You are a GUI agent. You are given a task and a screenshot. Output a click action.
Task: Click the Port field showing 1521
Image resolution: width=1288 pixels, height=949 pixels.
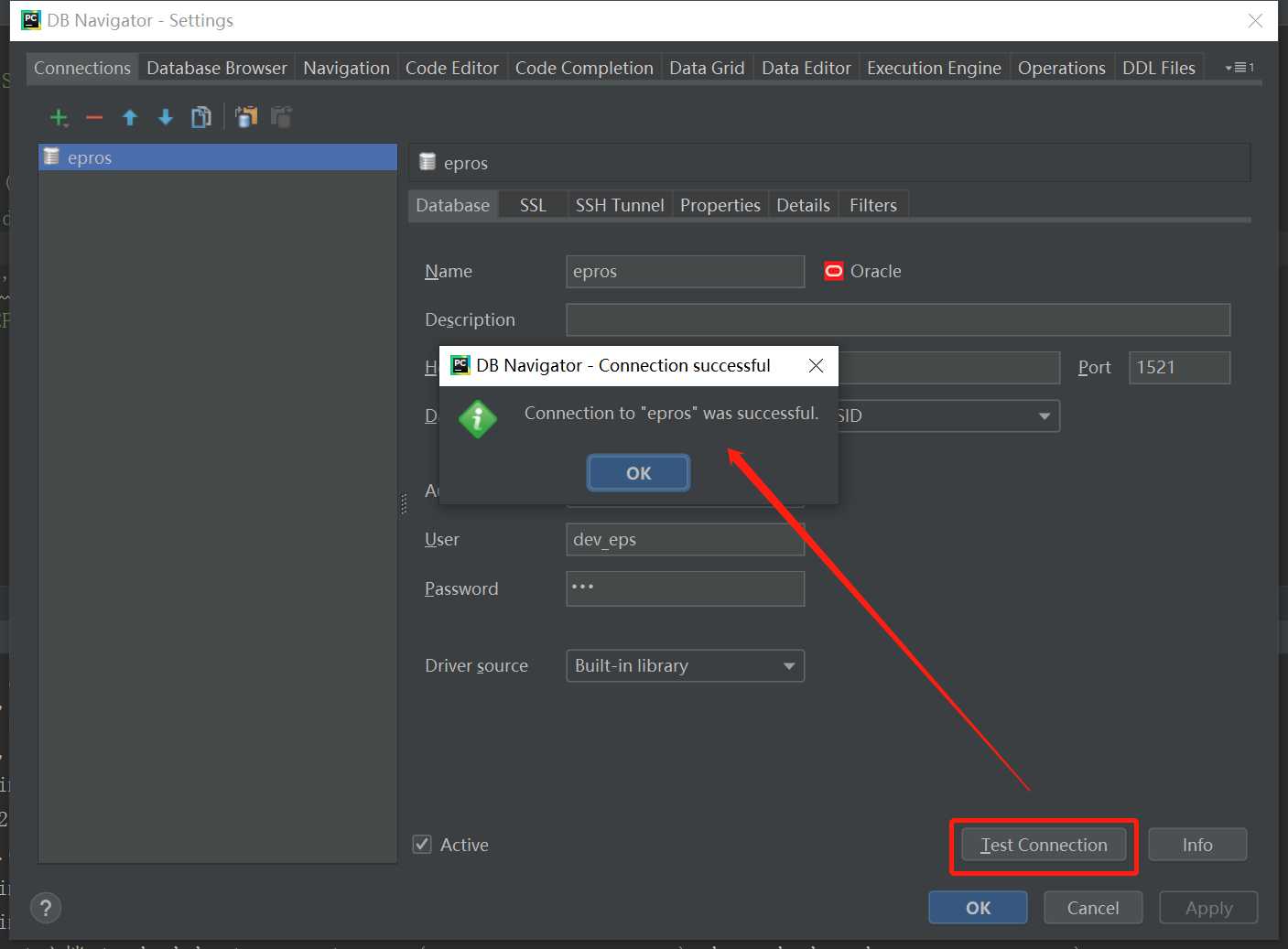pos(1179,368)
